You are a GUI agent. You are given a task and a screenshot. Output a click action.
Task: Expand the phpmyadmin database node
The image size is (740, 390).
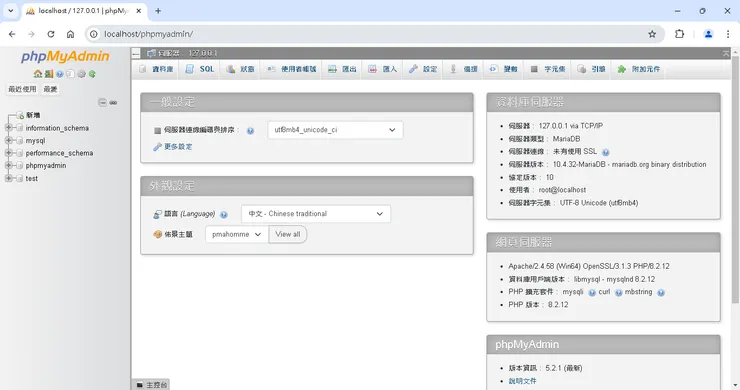tap(8, 166)
